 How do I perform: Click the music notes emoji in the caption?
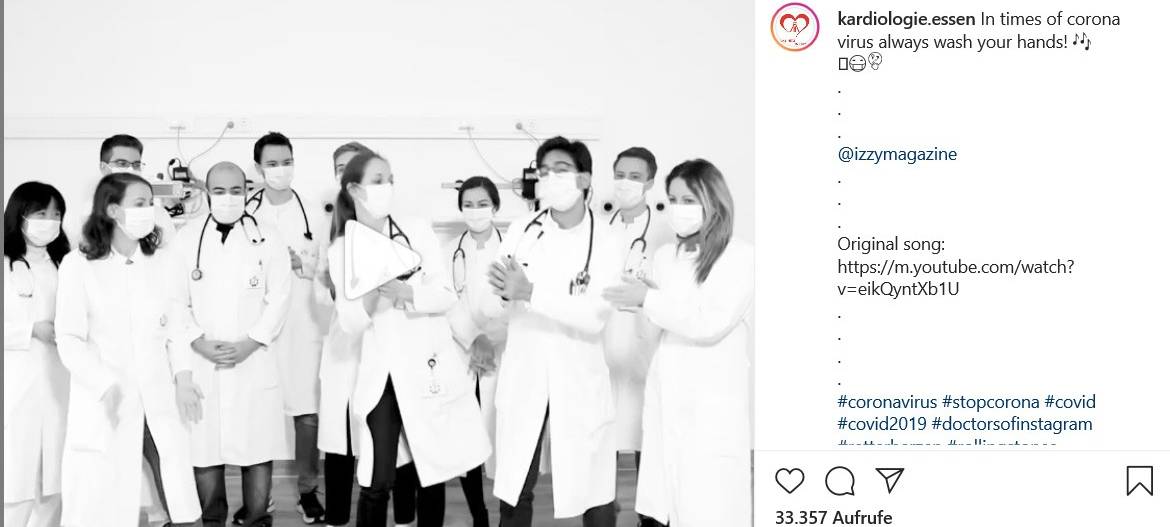pos(1081,42)
